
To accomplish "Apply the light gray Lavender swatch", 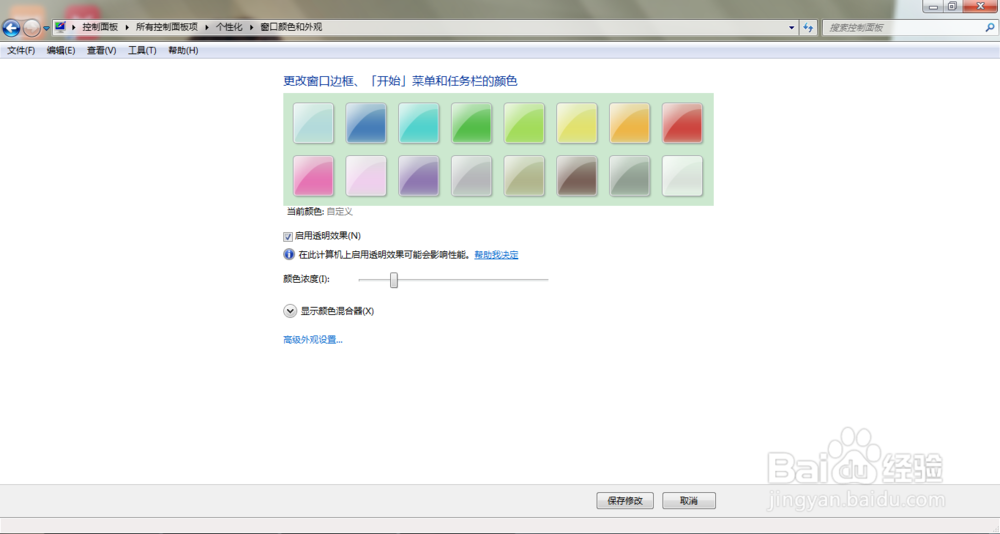I will tap(471, 176).
